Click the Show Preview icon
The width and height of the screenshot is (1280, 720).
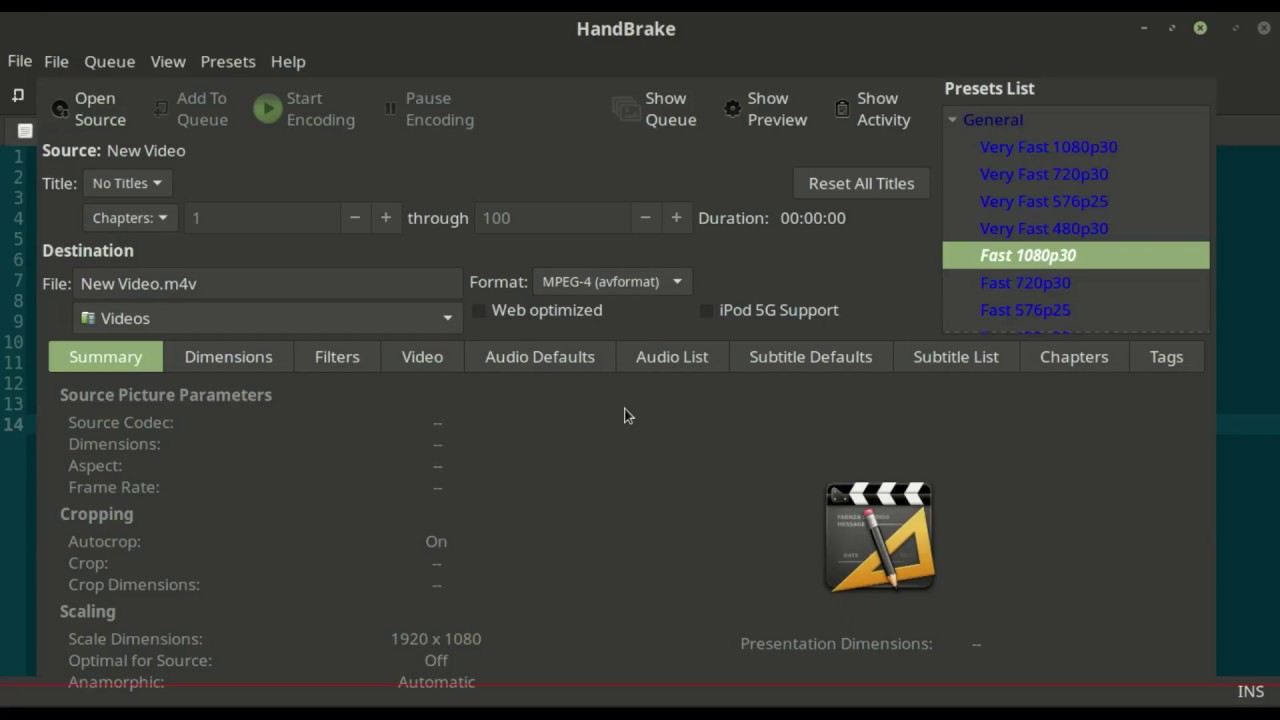pyautogui.click(x=733, y=108)
